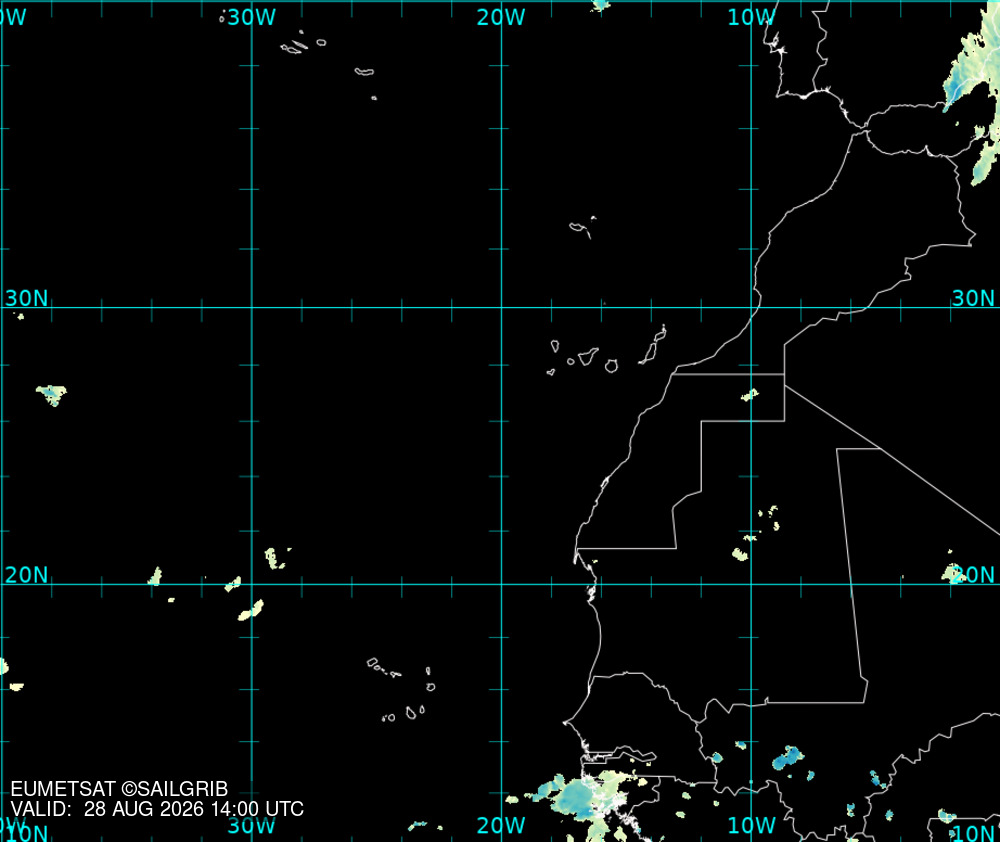Screen dimensions: 1000x842
Task: Click the Madeira island outline
Action: click(x=582, y=228)
